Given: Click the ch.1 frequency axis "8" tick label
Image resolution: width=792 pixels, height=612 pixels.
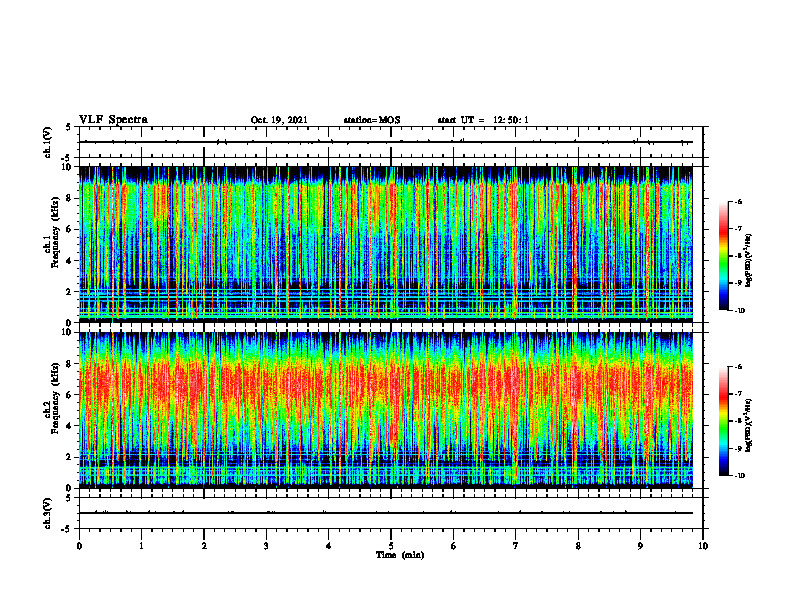Looking at the screenshot, I should click(x=70, y=198).
